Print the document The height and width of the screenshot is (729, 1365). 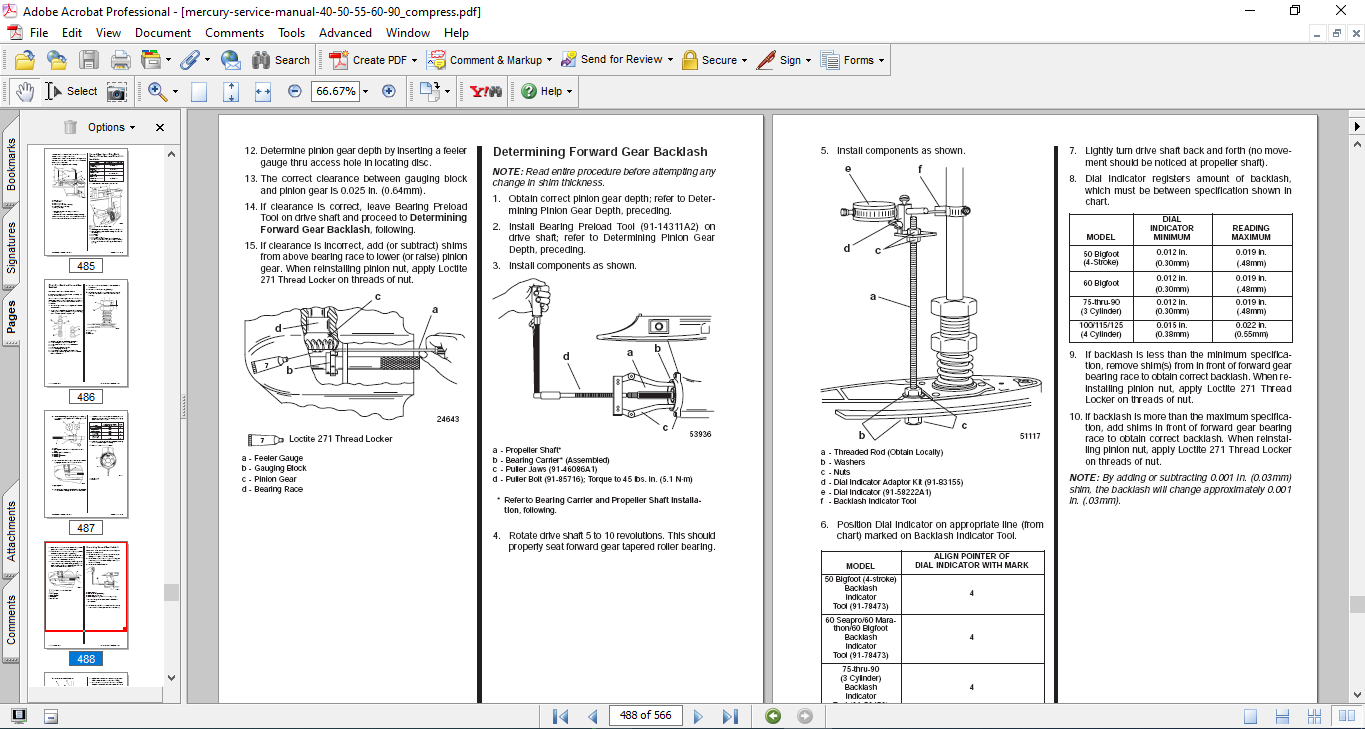(119, 60)
